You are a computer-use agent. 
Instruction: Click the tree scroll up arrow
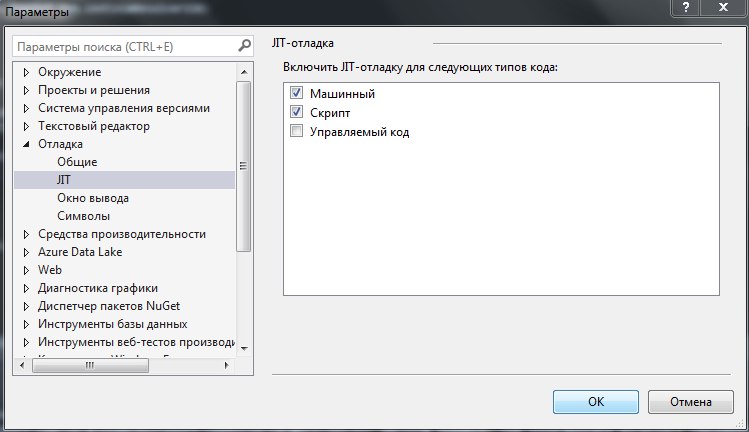tap(244, 72)
